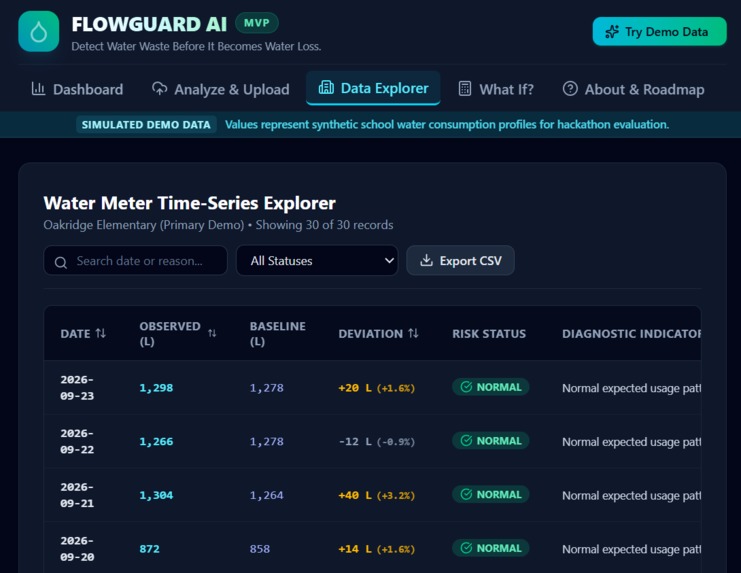Click the Try Demo Data button
The width and height of the screenshot is (741, 573).
[659, 32]
